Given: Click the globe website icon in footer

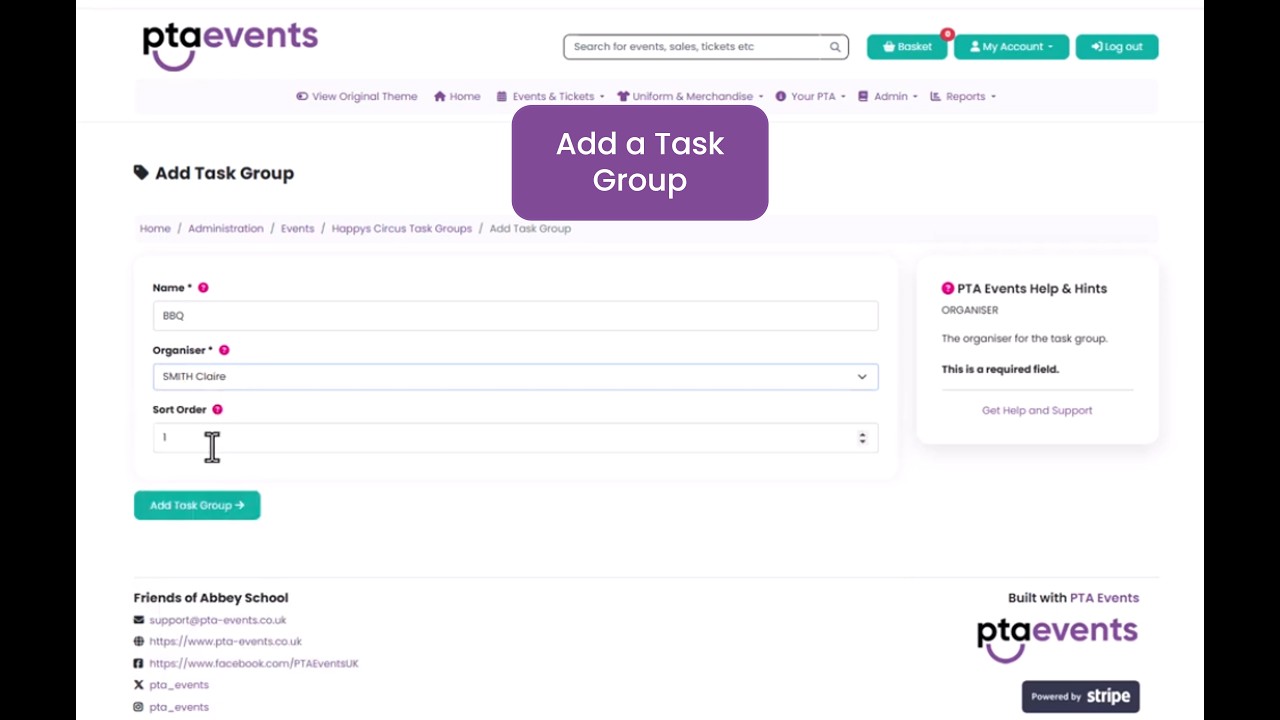Looking at the screenshot, I should coord(139,642).
